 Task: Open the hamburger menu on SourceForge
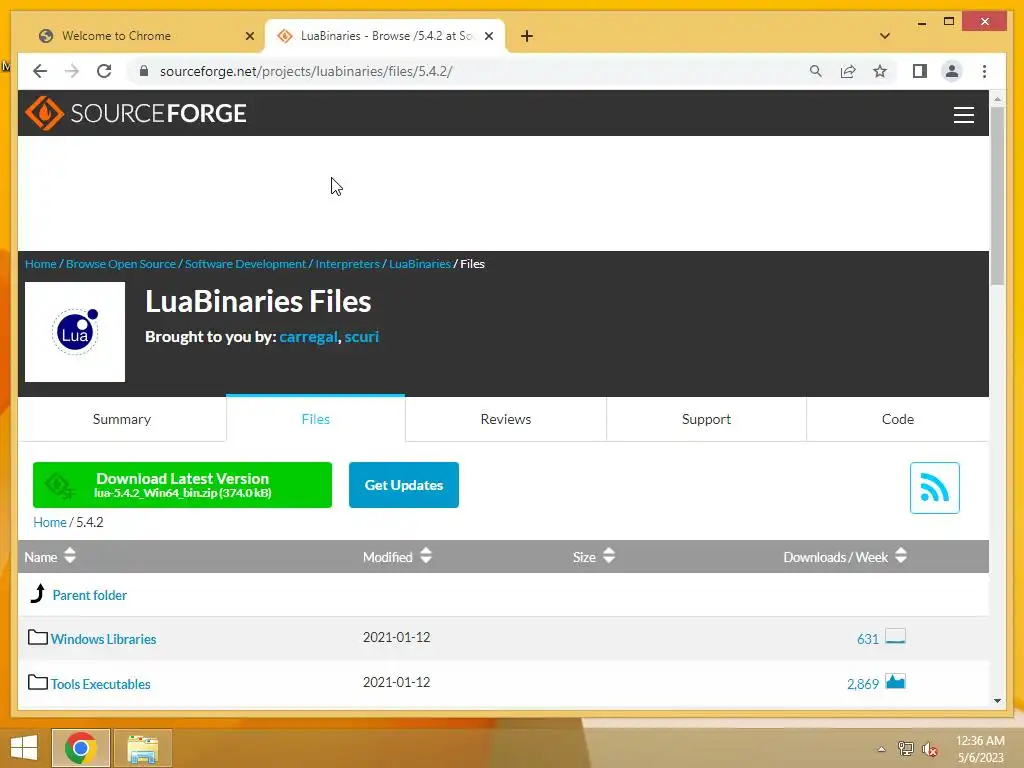coord(963,114)
